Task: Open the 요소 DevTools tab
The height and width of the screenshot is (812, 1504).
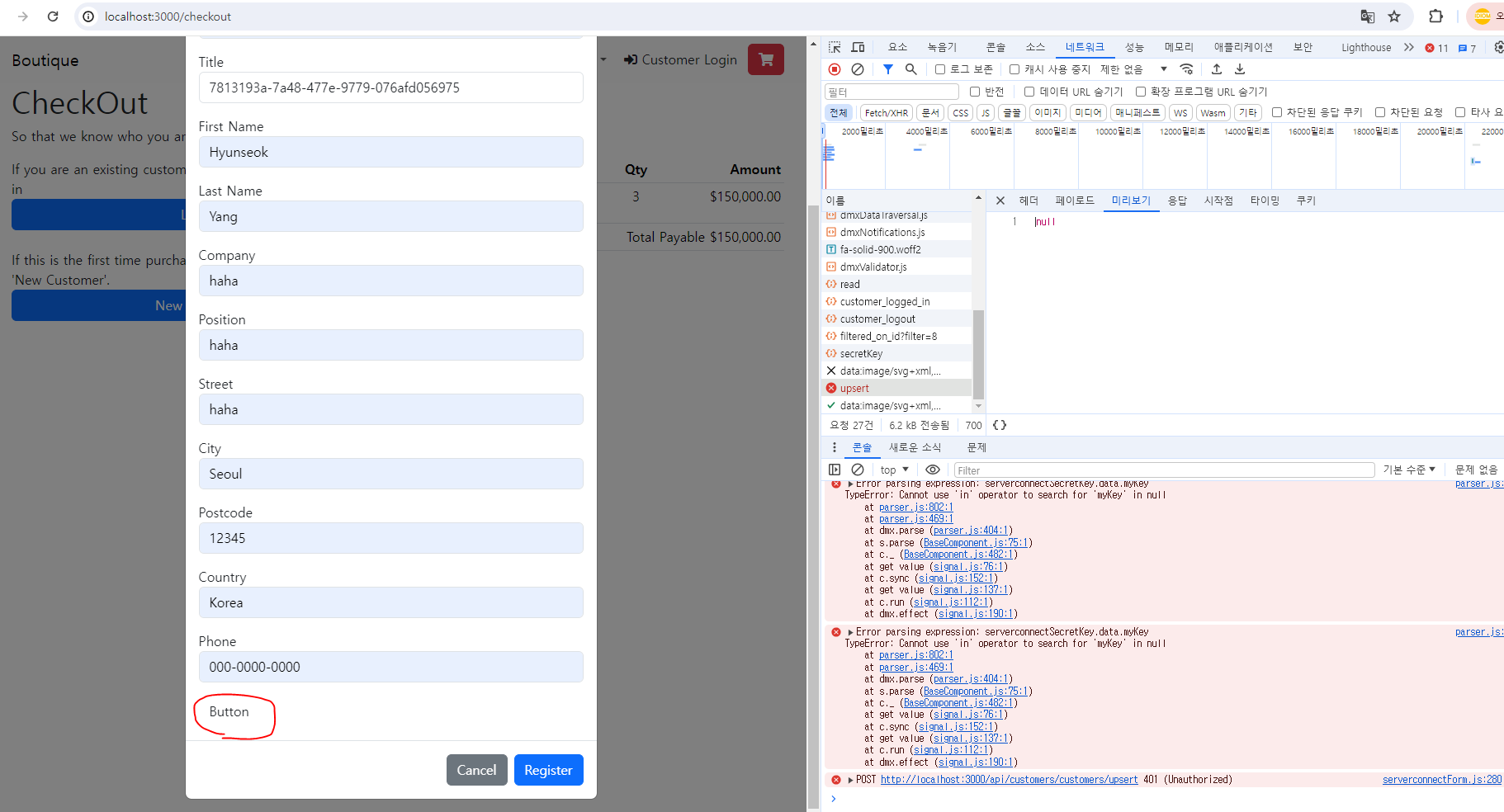Action: pos(897,47)
